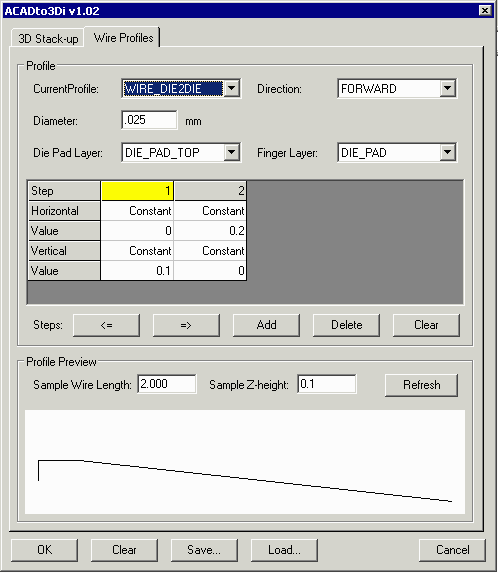
Task: Confirm with the OK button
Action: coord(45,550)
